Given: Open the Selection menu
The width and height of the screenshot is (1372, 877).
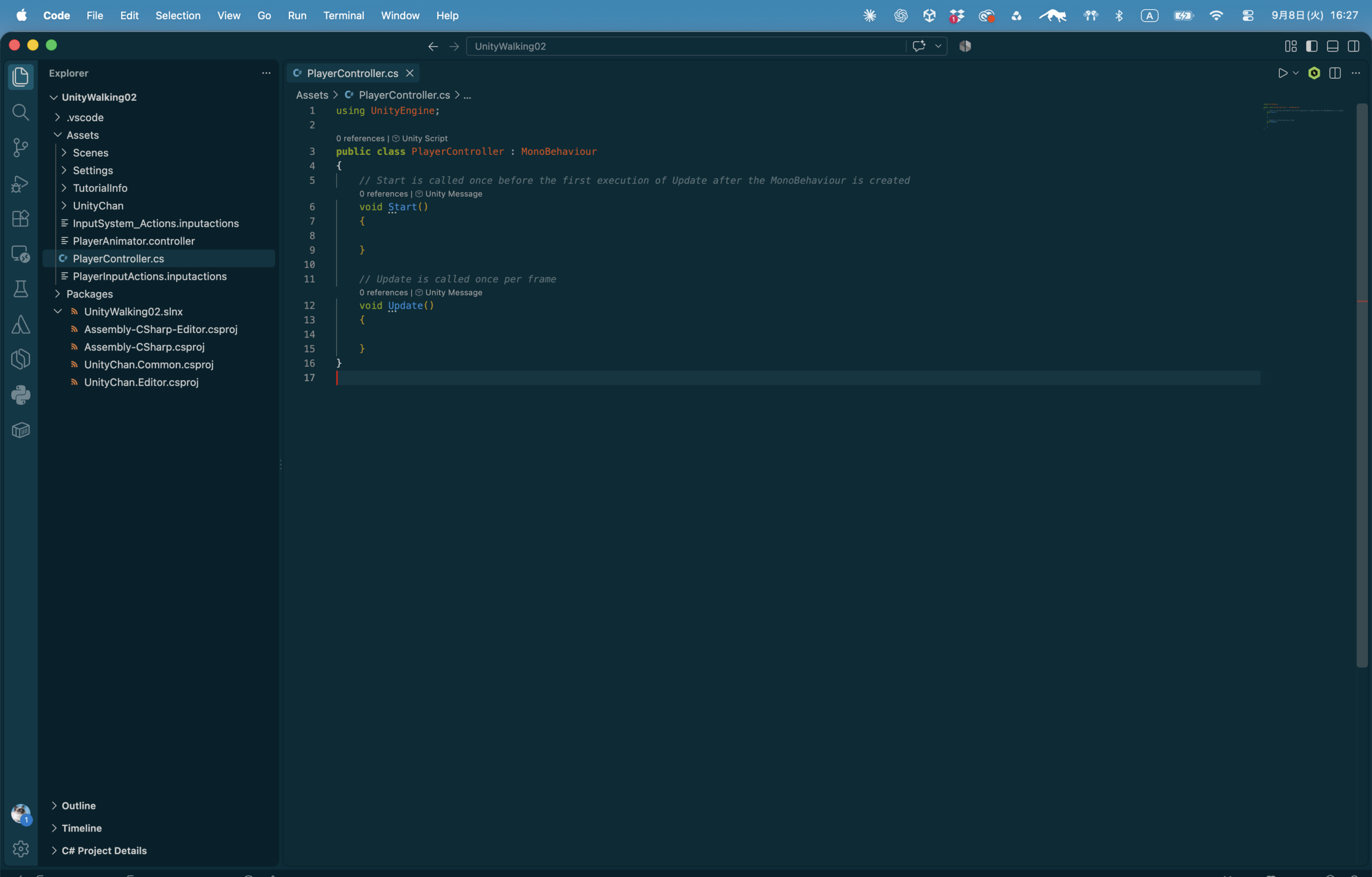Looking at the screenshot, I should point(178,16).
